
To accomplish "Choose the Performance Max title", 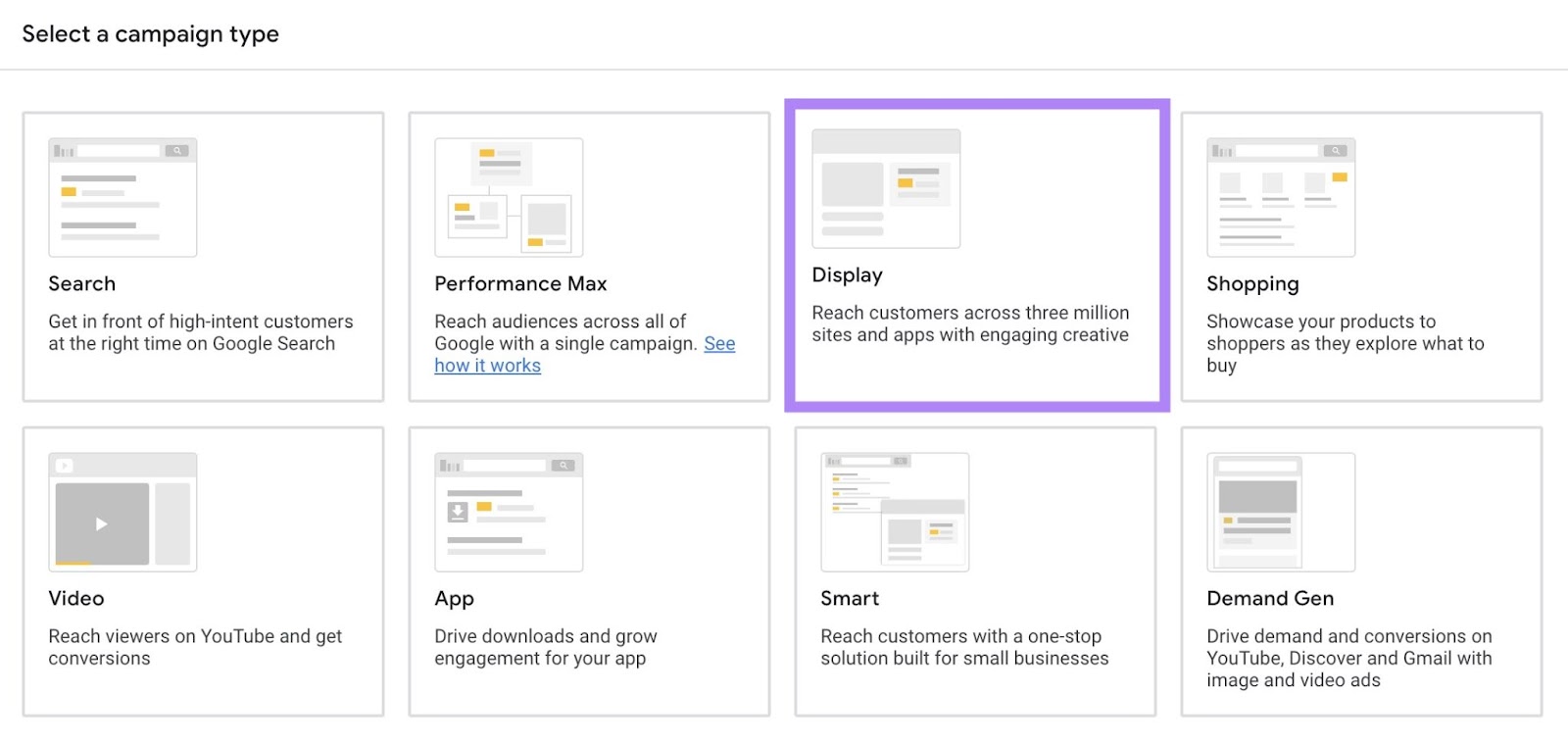I will (520, 283).
